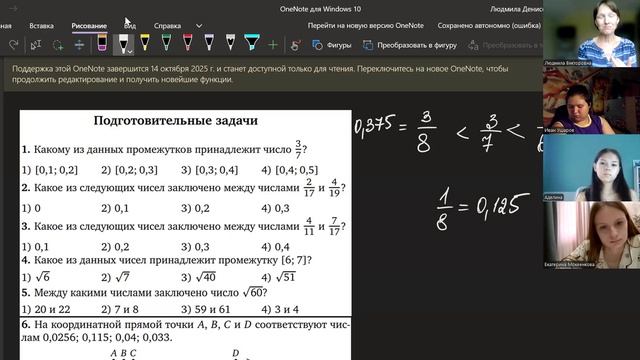Select Екатерина video tile at bottom

click(x=591, y=235)
